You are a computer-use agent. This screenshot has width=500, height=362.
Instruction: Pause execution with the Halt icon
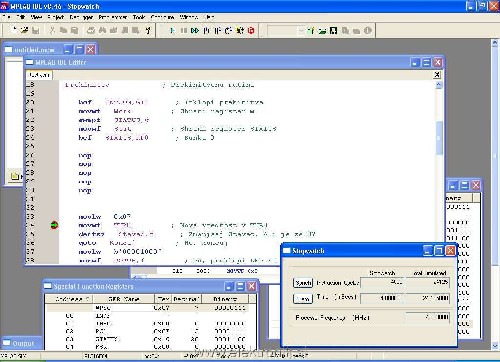coord(183,31)
